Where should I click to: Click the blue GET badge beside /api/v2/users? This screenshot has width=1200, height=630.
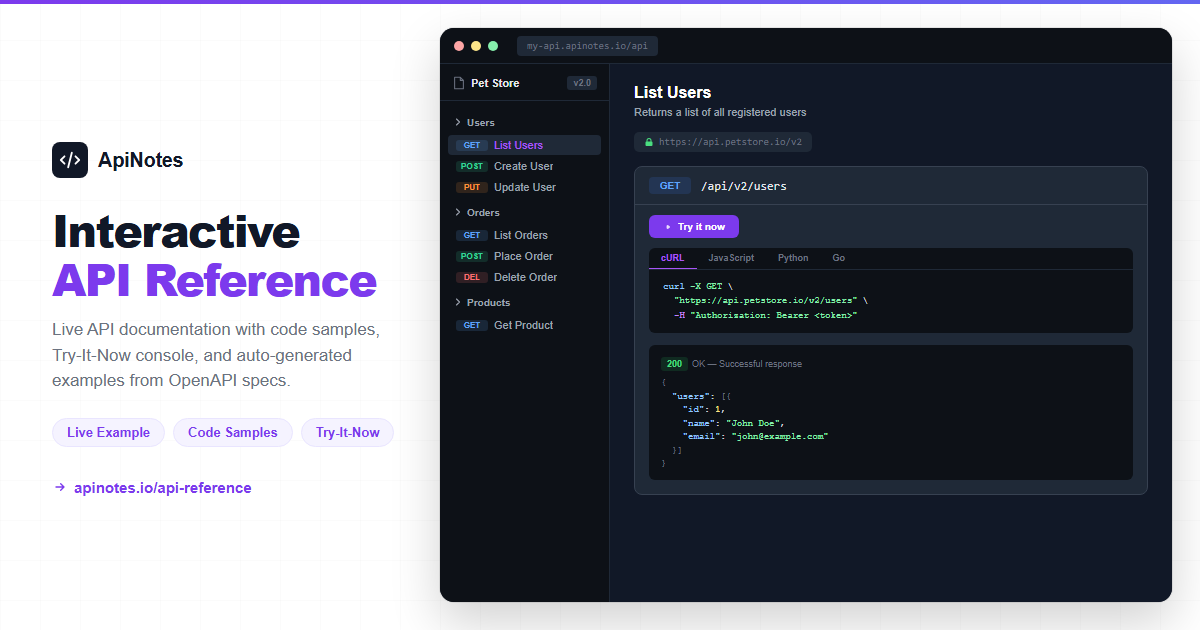pos(670,186)
